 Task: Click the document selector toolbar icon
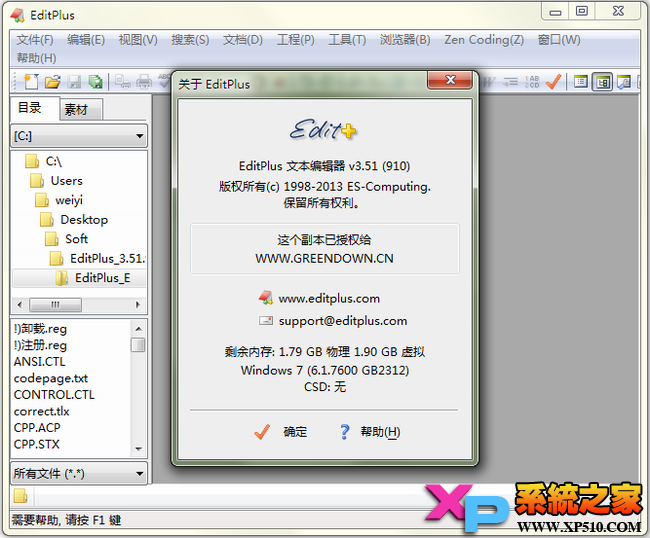click(x=581, y=82)
